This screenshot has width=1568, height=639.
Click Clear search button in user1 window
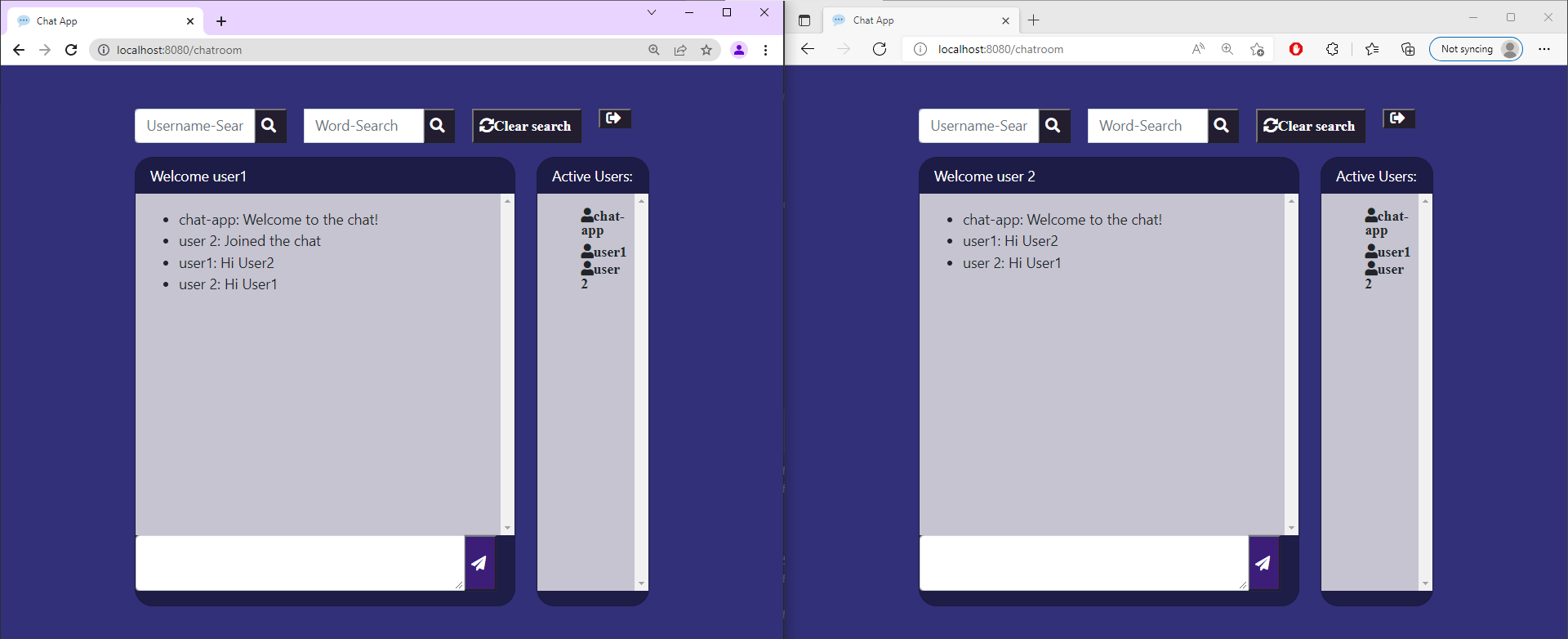click(x=527, y=126)
